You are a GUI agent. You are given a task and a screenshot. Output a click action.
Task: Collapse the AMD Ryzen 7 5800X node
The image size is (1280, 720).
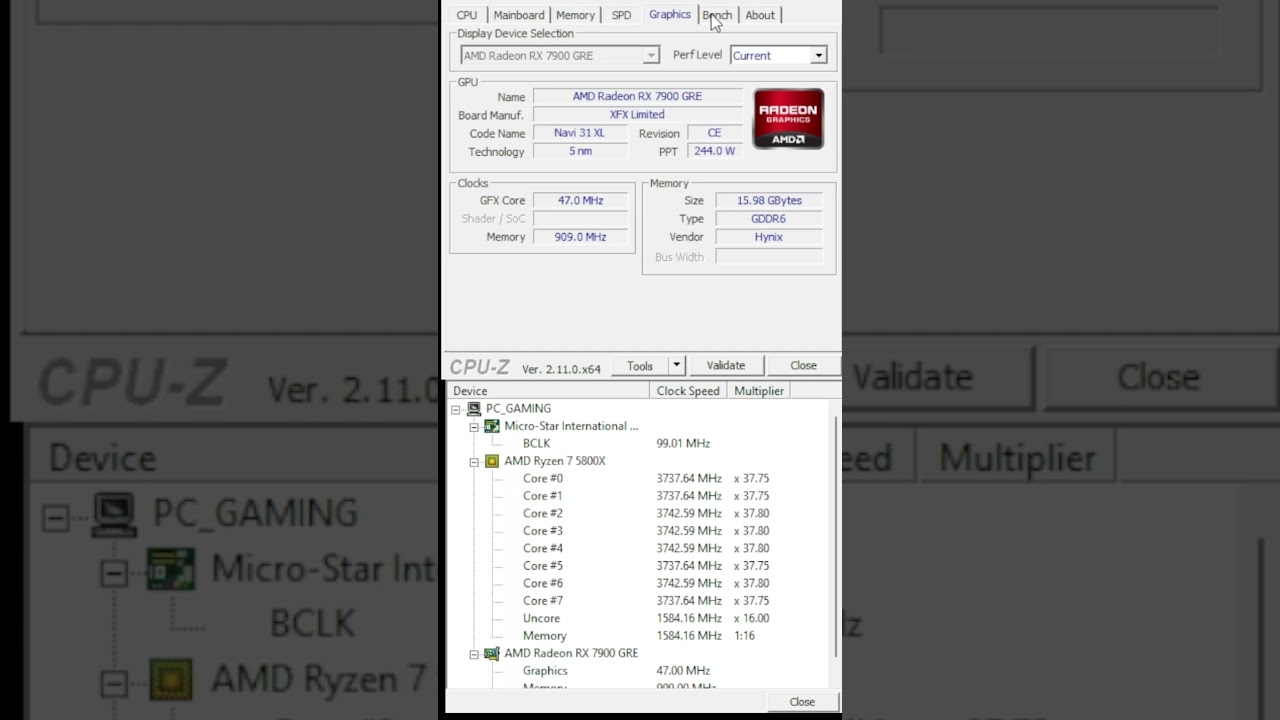pos(474,461)
